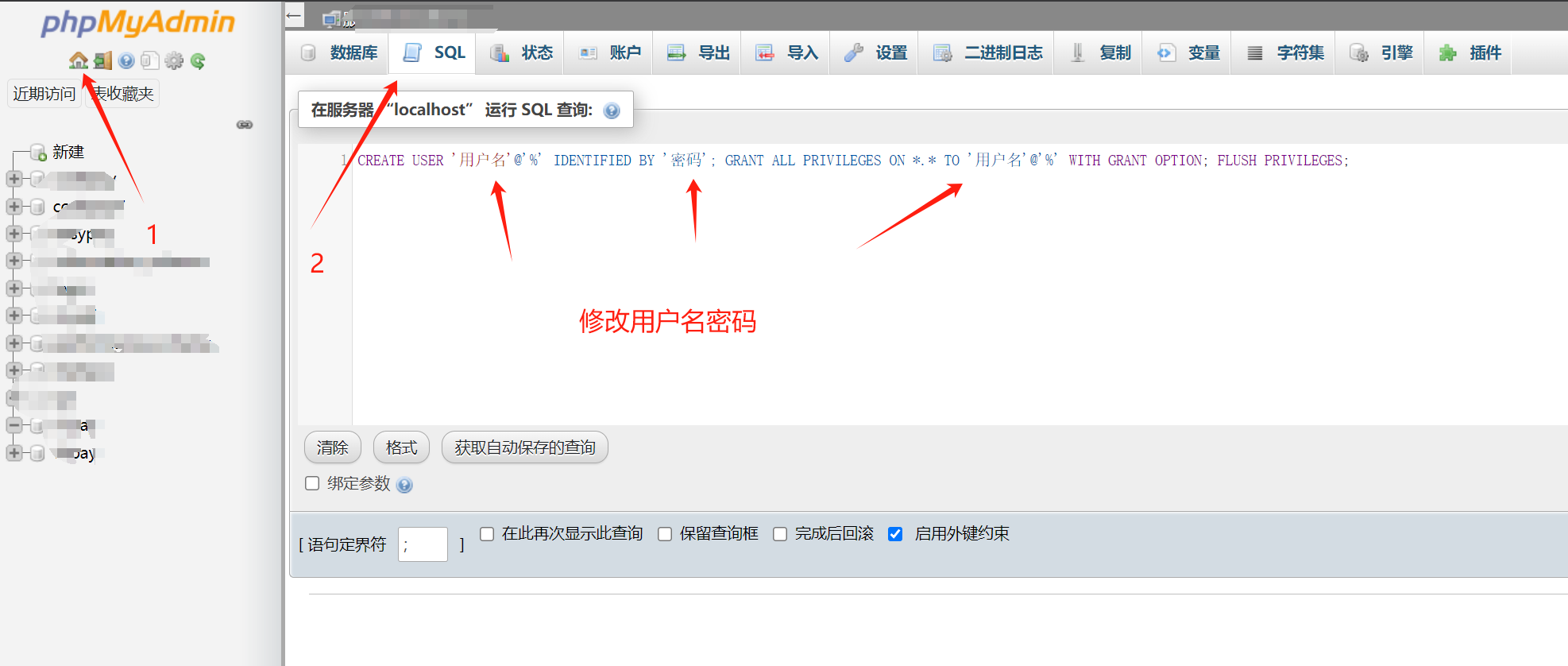Click the chain link icon above database tree
1568x666 pixels.
click(x=245, y=125)
